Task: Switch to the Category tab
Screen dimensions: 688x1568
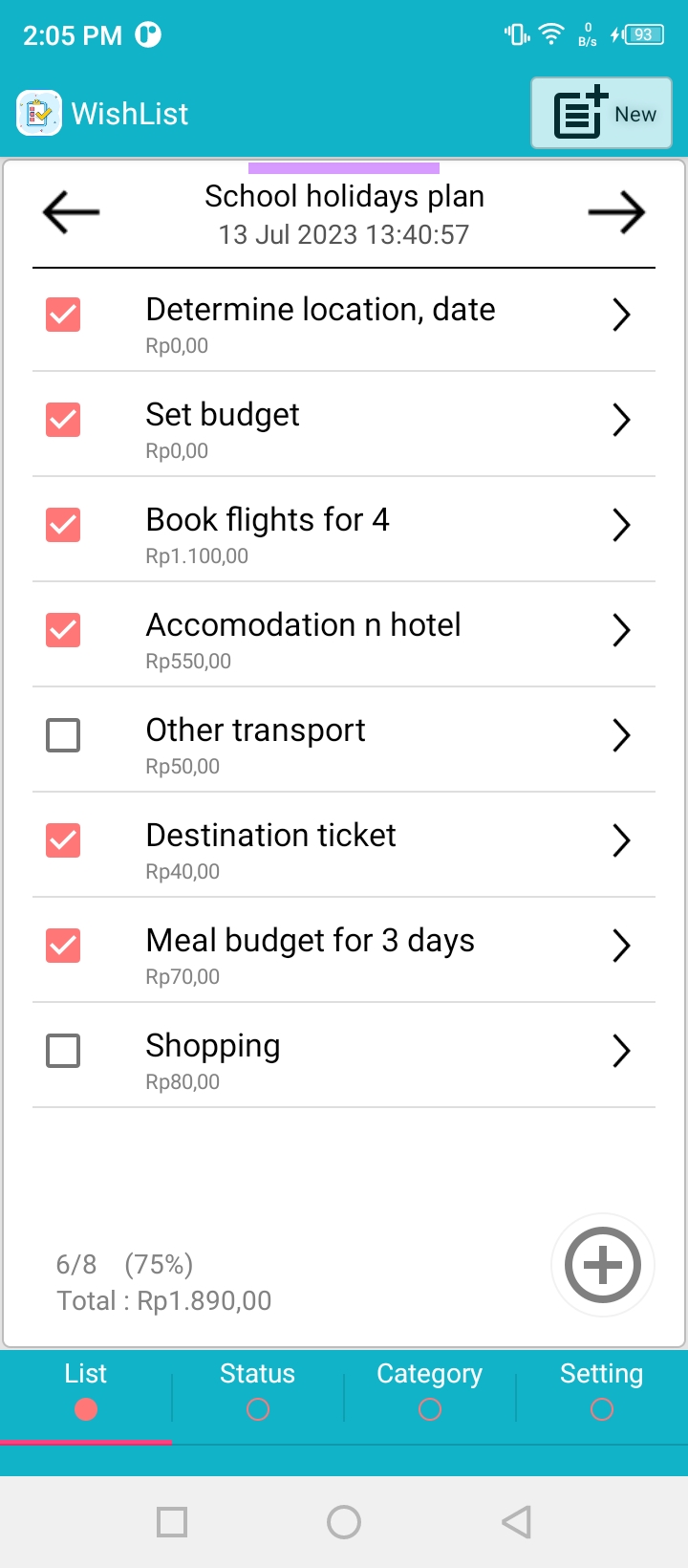Action: click(x=430, y=1389)
